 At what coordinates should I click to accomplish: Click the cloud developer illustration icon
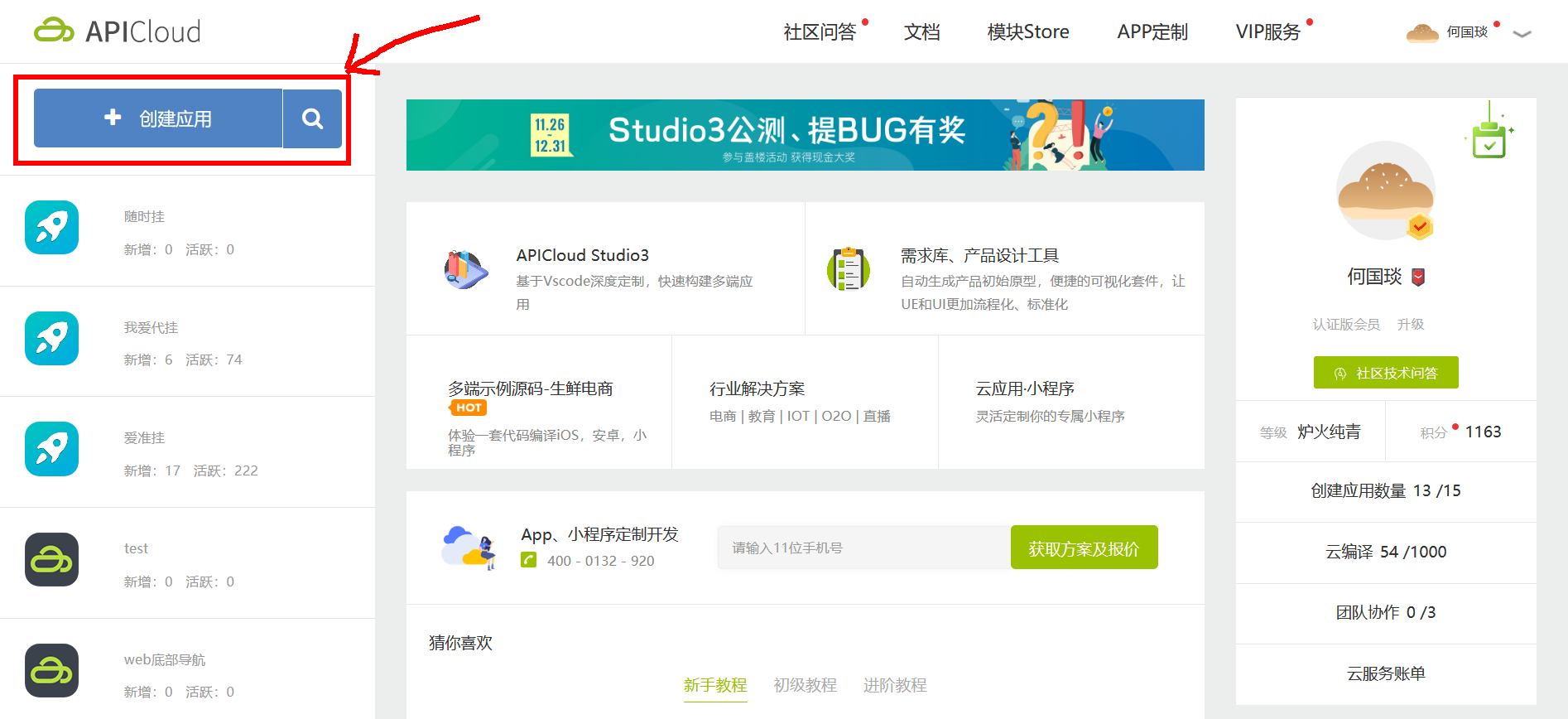point(469,548)
